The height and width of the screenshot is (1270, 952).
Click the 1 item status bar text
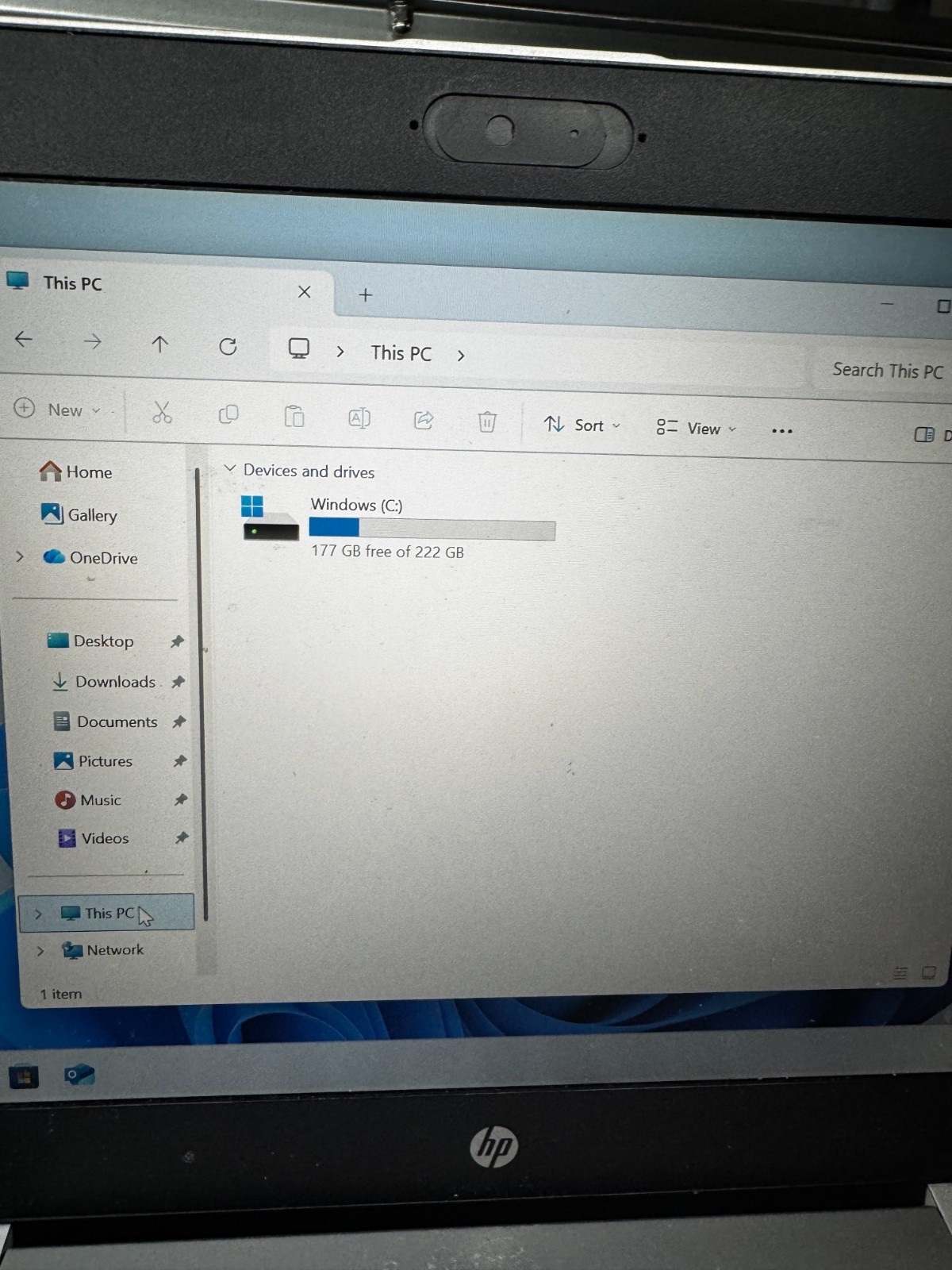click(61, 994)
